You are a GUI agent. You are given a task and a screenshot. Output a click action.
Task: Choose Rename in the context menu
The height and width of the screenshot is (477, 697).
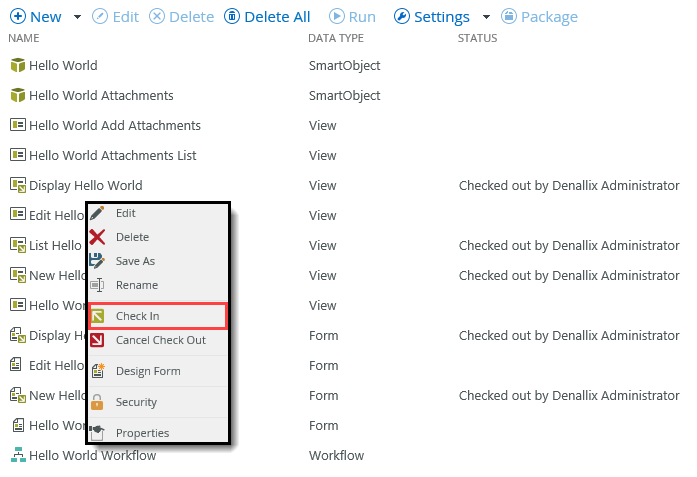136,285
